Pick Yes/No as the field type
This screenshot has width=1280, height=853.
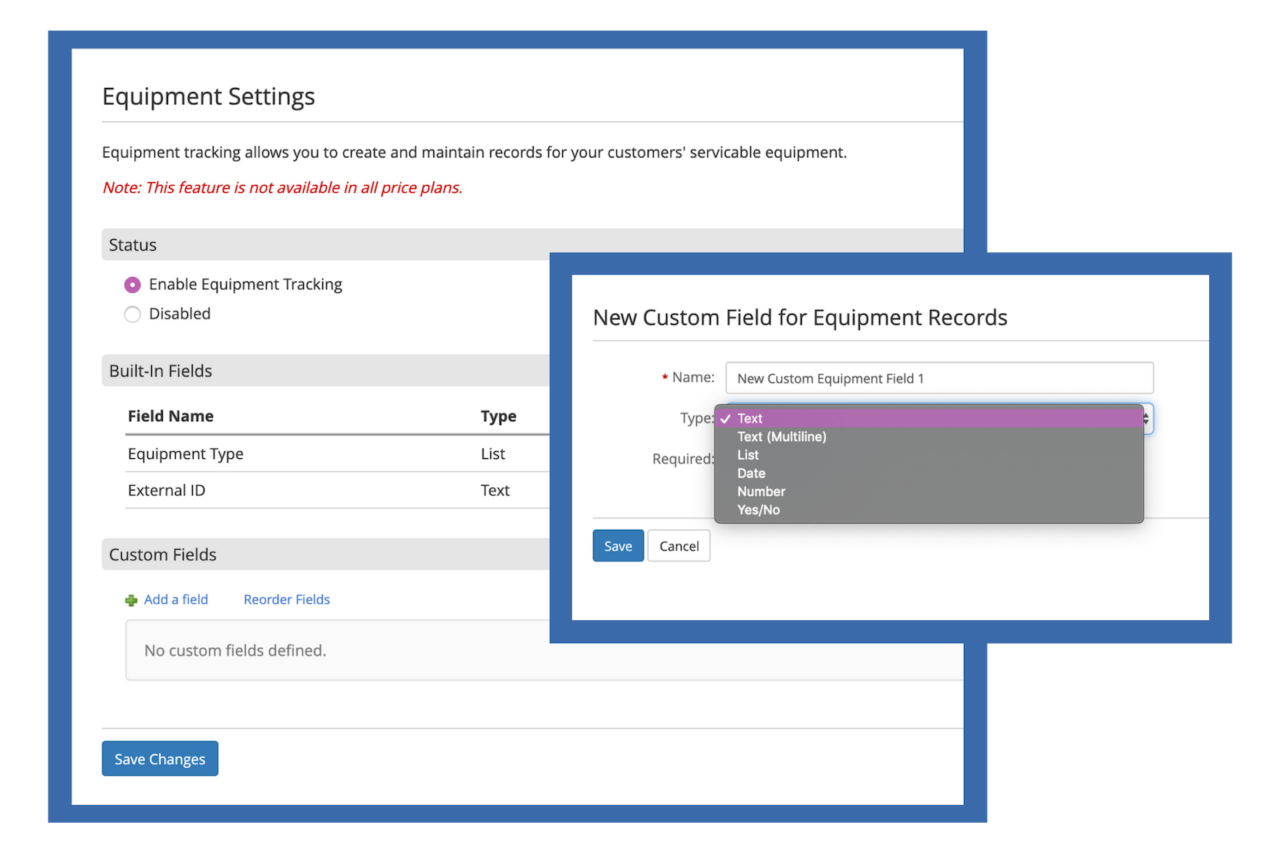coord(758,509)
